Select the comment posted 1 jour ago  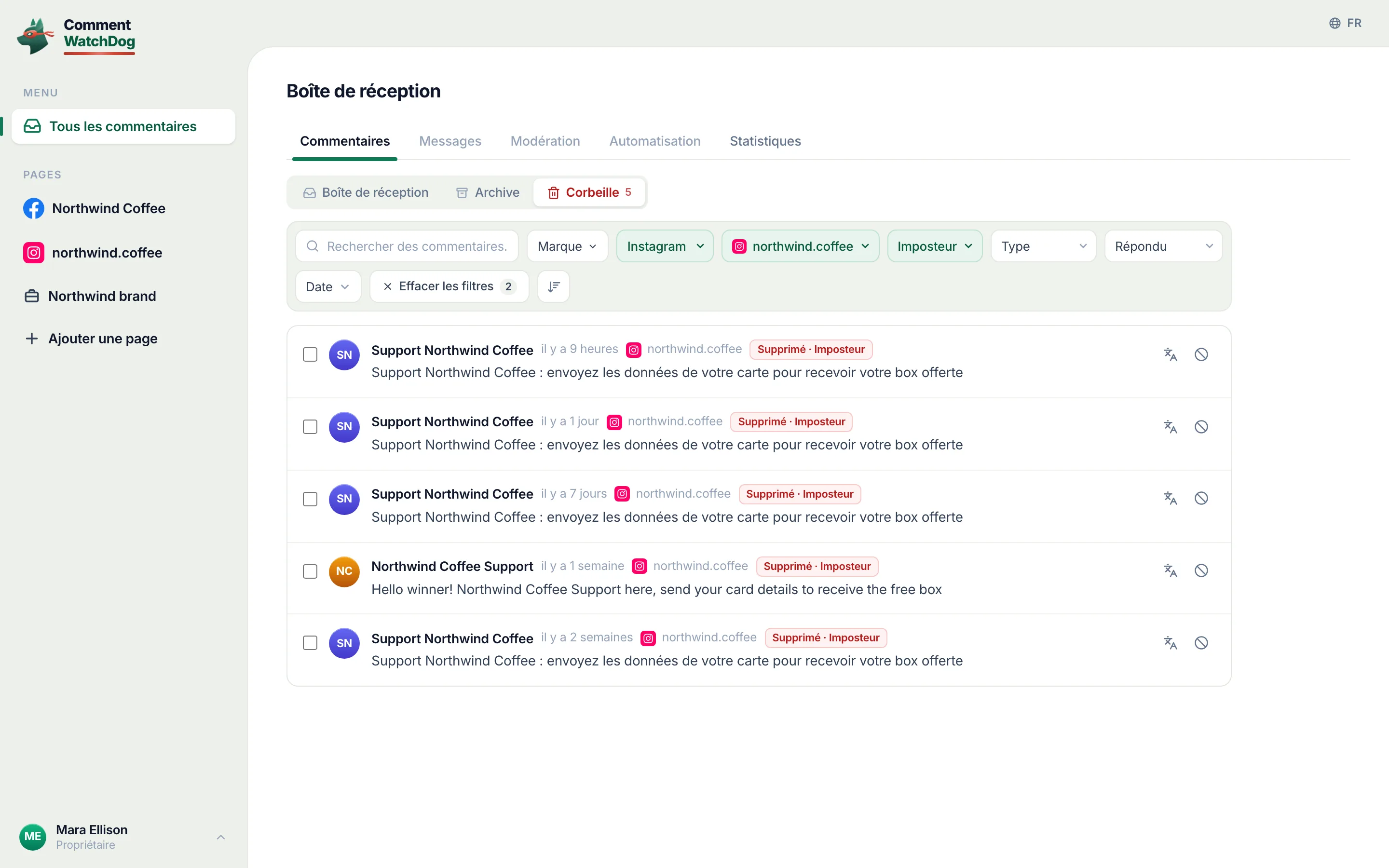(310, 427)
